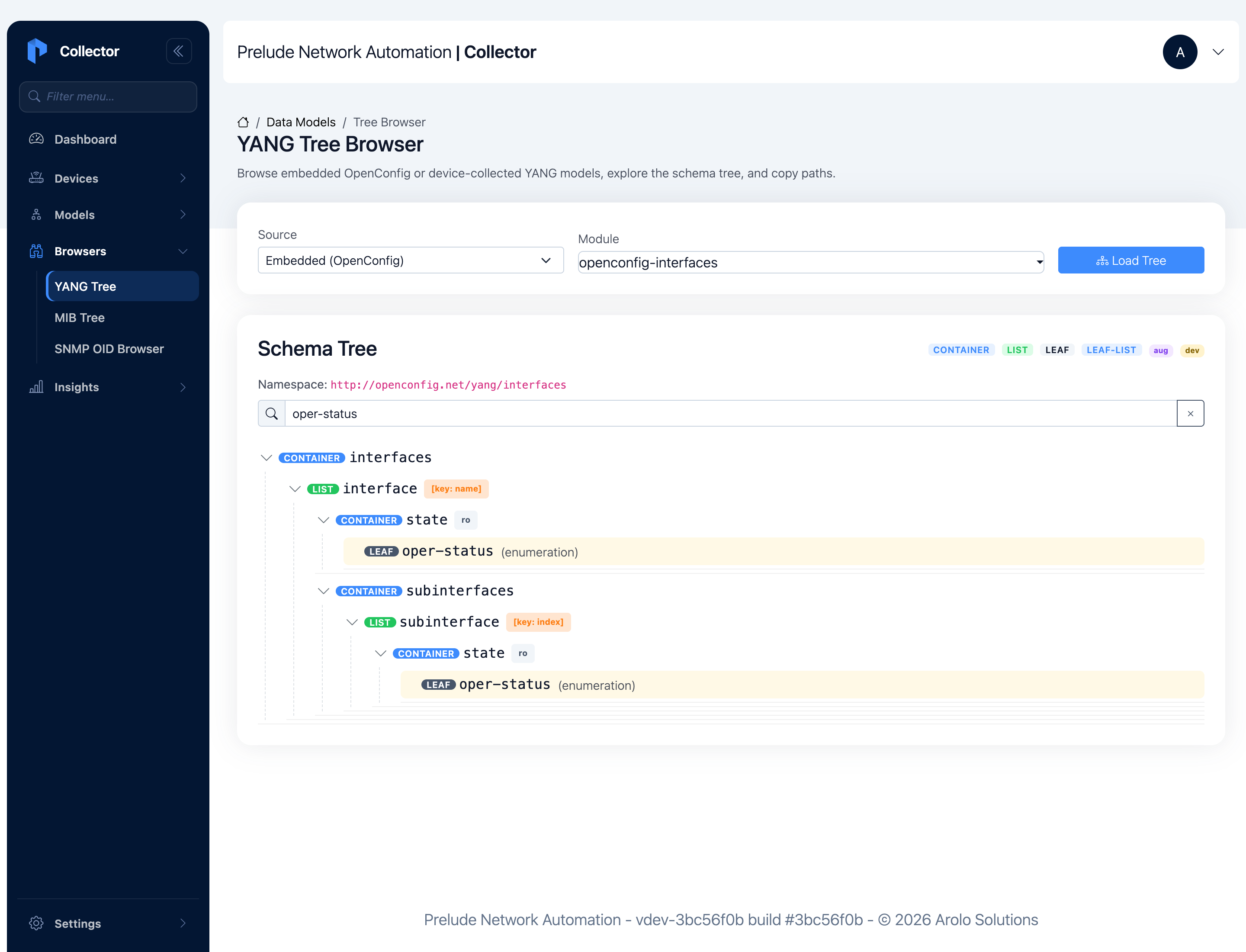Collapse the first state container node
Viewport: 1246px width, 952px height.
coord(324,520)
